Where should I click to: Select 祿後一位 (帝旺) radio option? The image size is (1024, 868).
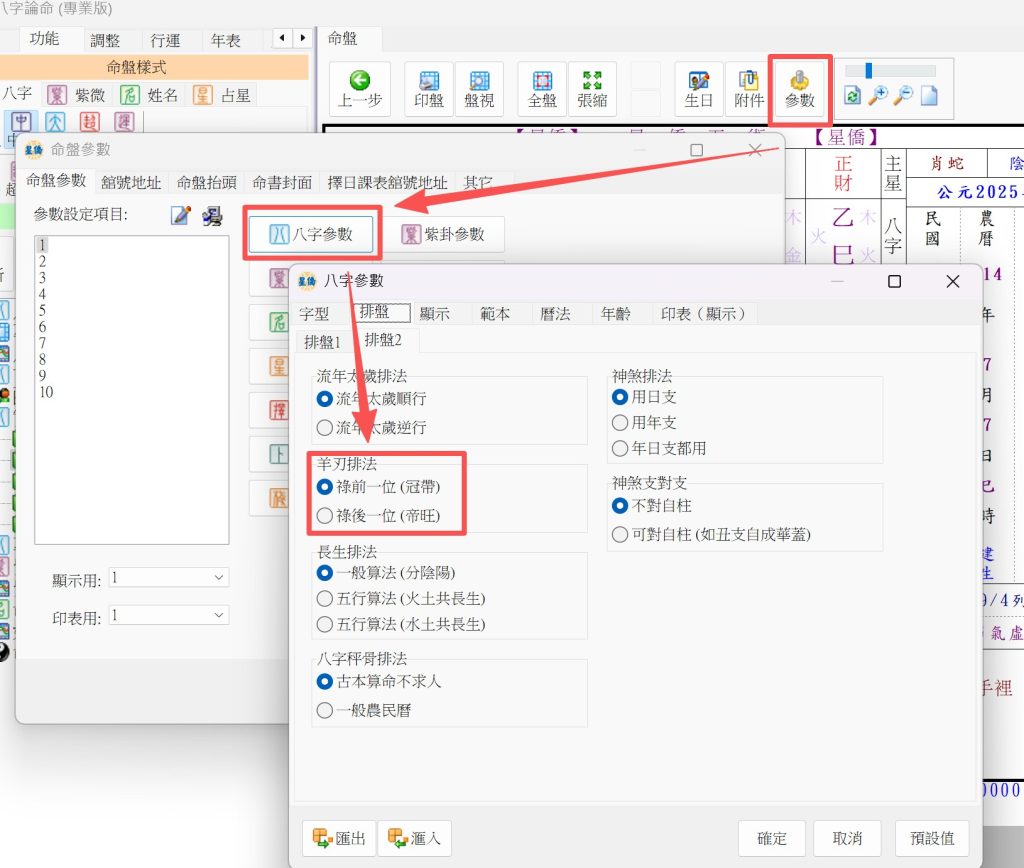[324, 516]
